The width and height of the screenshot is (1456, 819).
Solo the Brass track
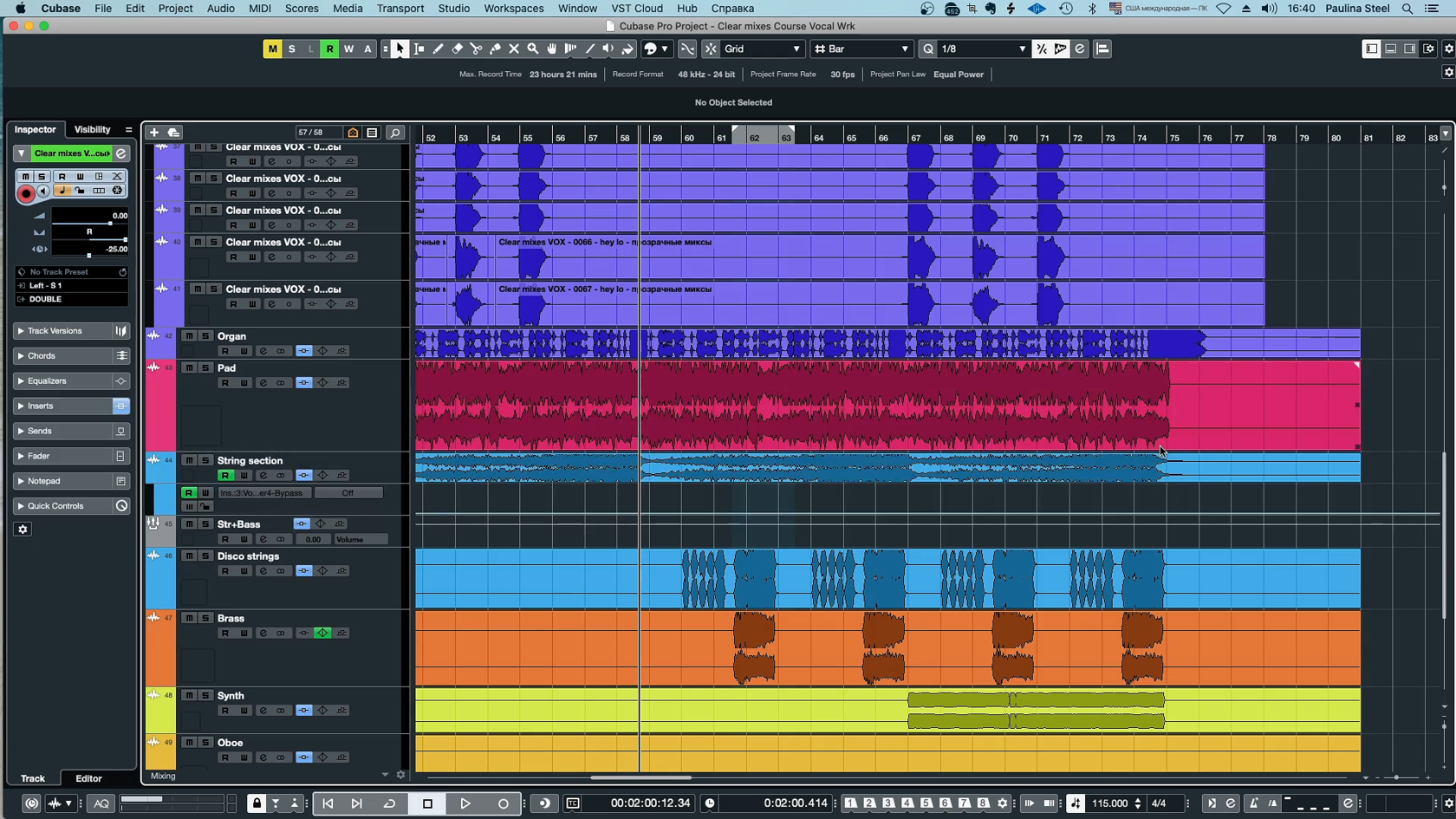[x=205, y=618]
